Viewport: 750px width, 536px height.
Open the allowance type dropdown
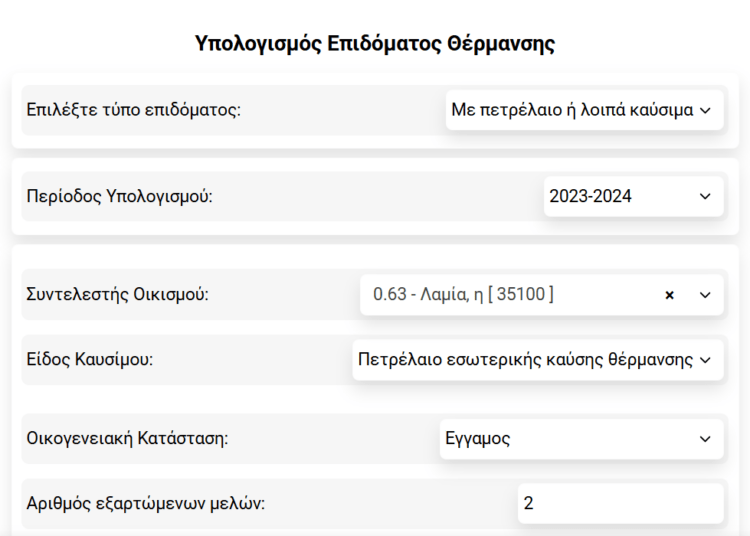point(583,110)
